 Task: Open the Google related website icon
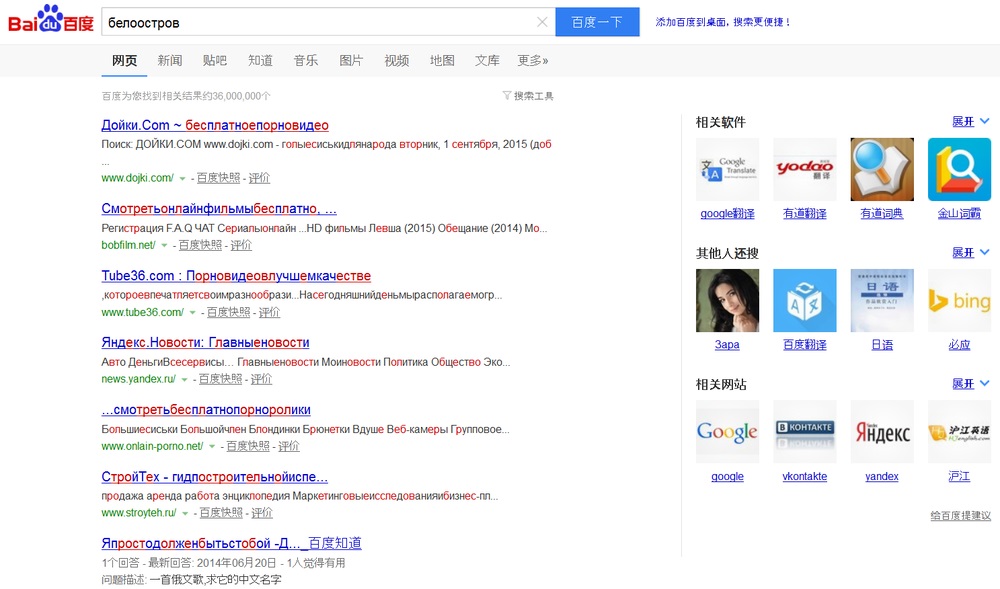727,432
